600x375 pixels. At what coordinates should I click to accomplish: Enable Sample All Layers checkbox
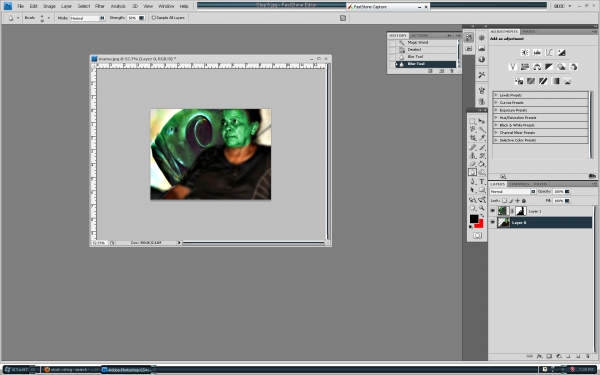click(x=154, y=18)
